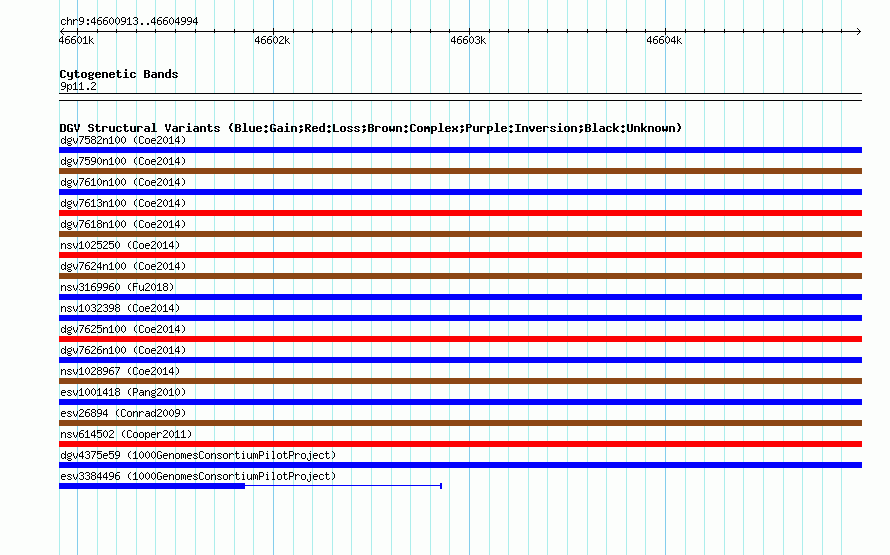Select the blue bar under dgv4375e59
Viewport: 890px width, 555px height.
[460, 465]
